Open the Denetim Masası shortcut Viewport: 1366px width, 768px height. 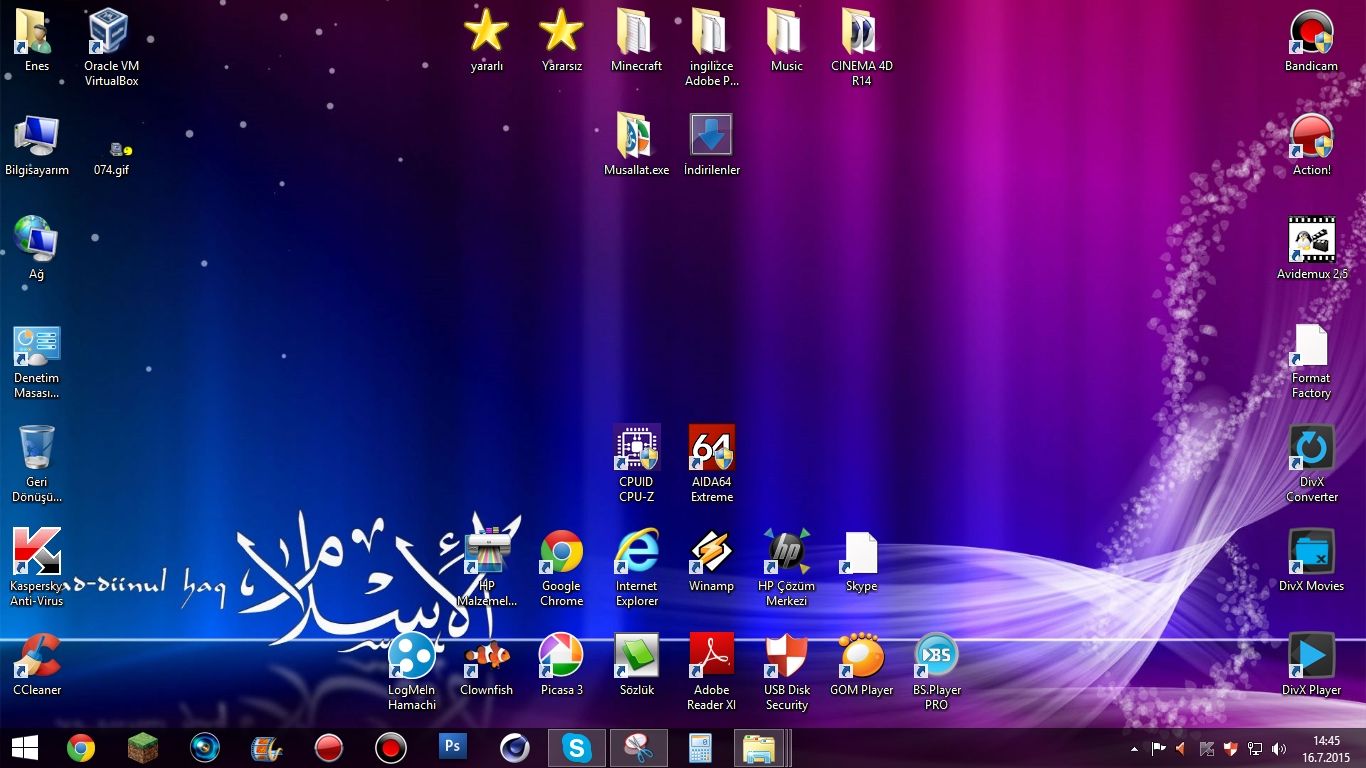(x=36, y=361)
